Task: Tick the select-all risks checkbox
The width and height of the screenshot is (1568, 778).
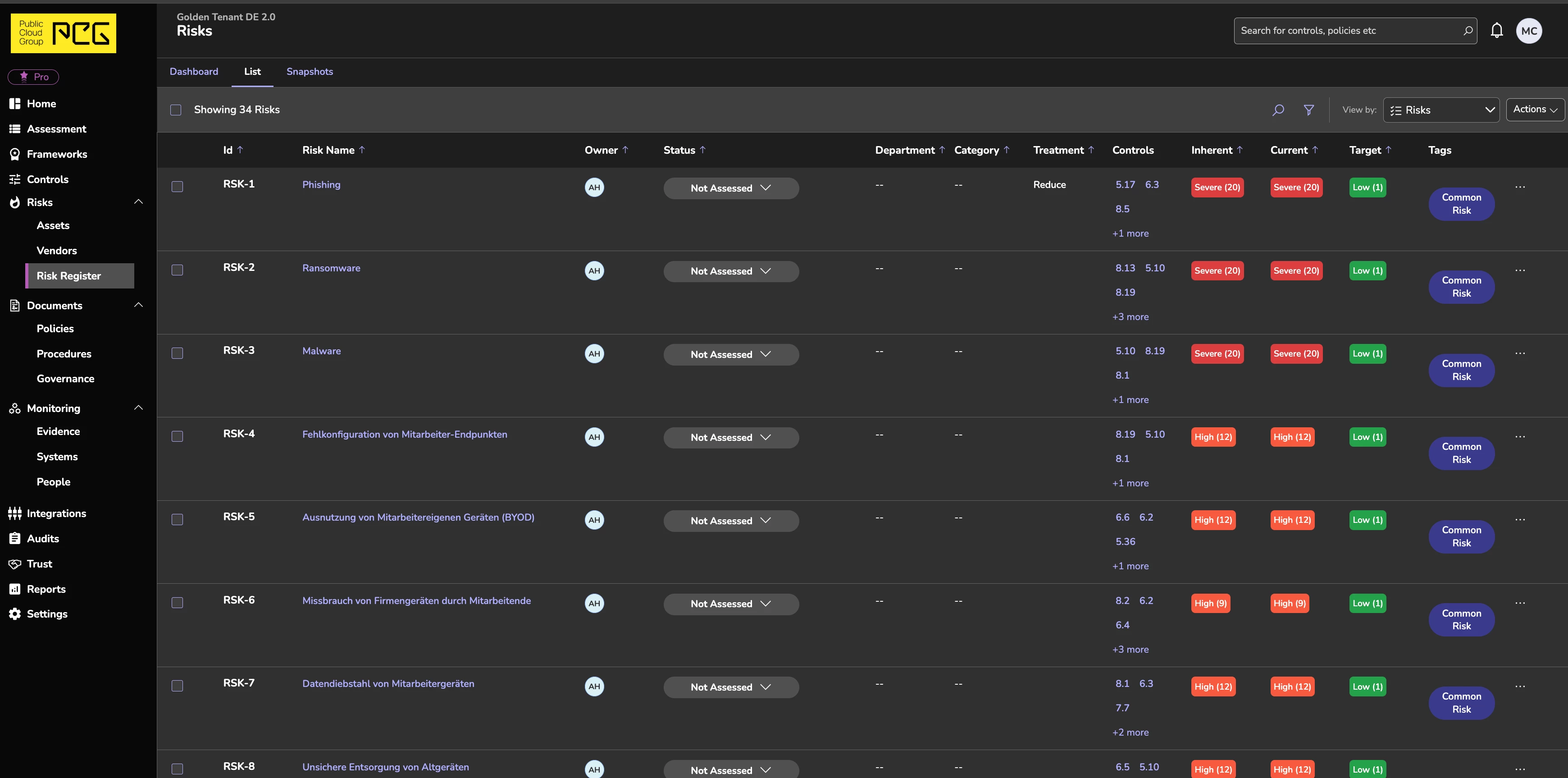Action: pos(176,110)
